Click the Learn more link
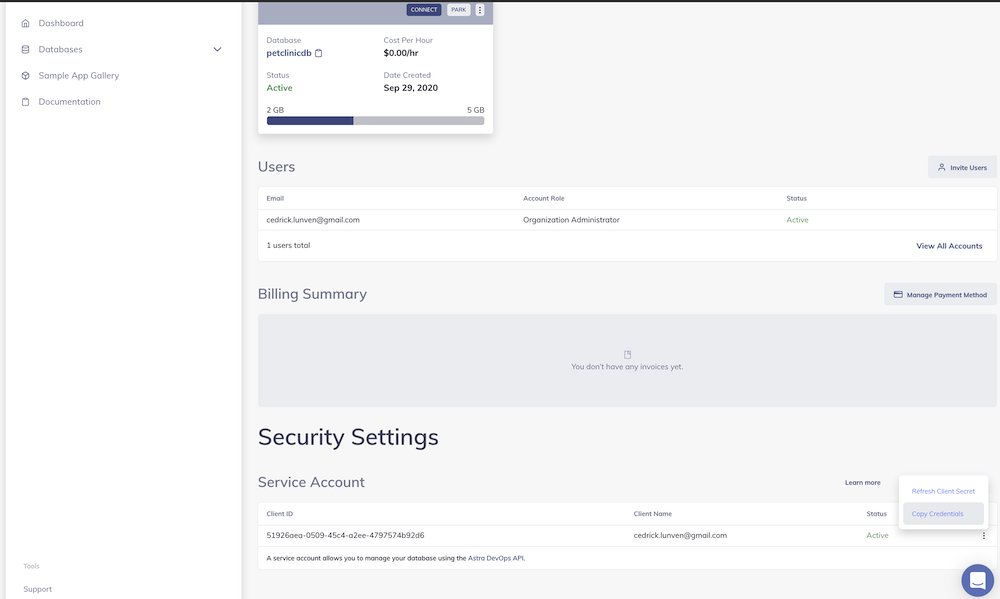Screen dimensions: 1000x599 862,483
